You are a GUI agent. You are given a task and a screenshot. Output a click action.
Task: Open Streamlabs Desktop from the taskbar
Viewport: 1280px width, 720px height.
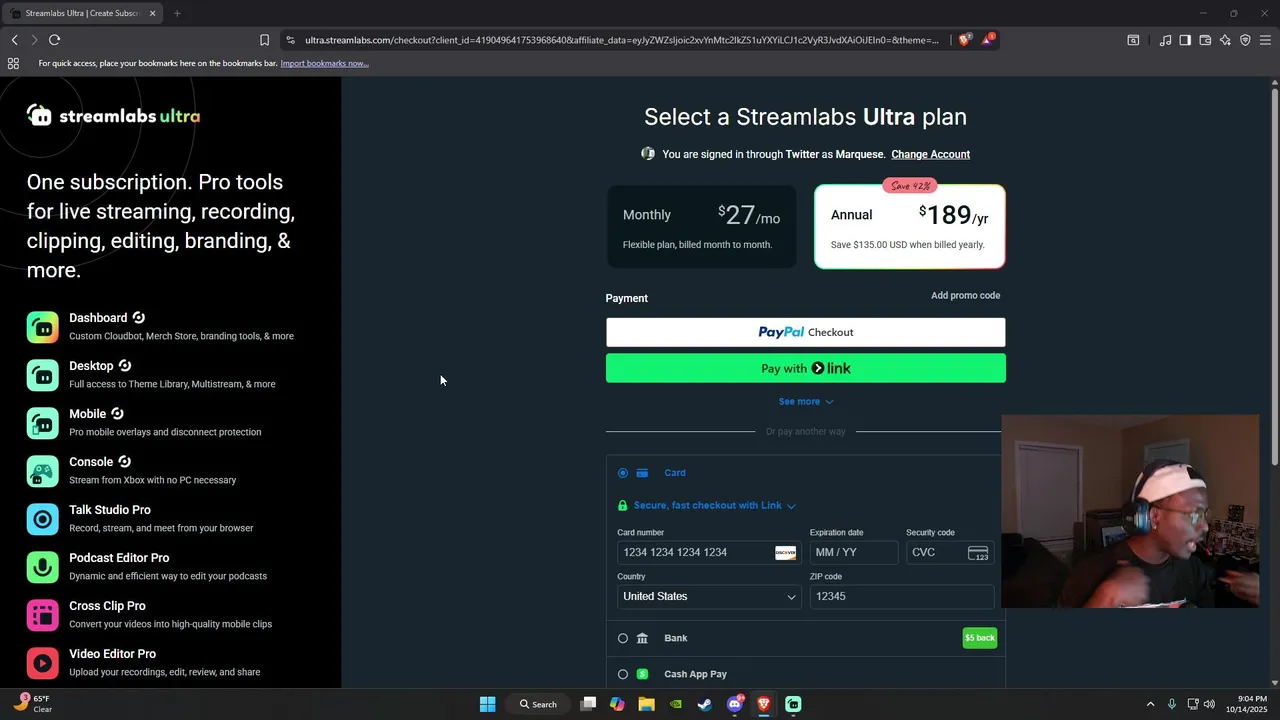click(x=793, y=704)
